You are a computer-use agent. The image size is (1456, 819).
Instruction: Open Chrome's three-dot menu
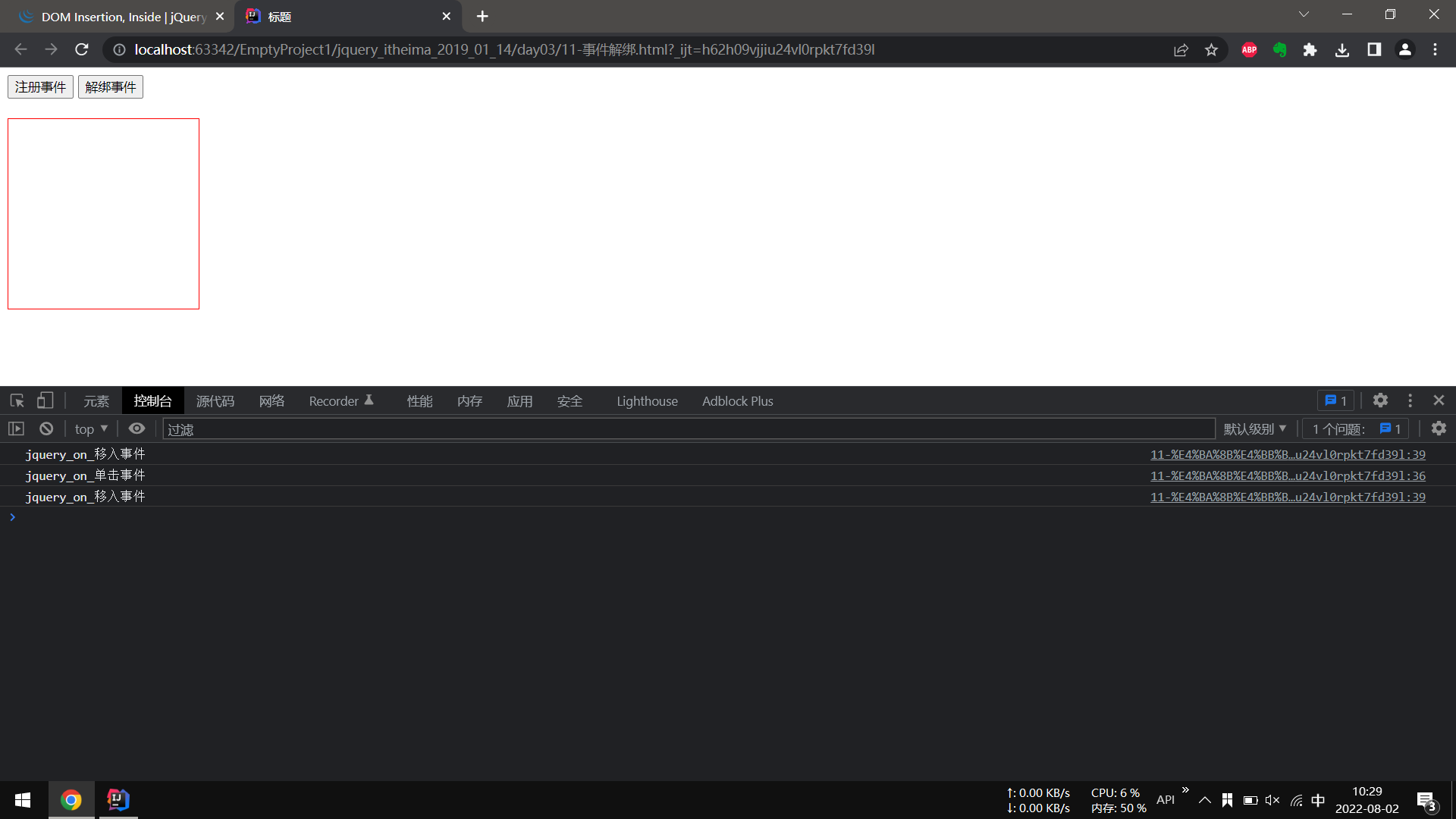coord(1435,49)
